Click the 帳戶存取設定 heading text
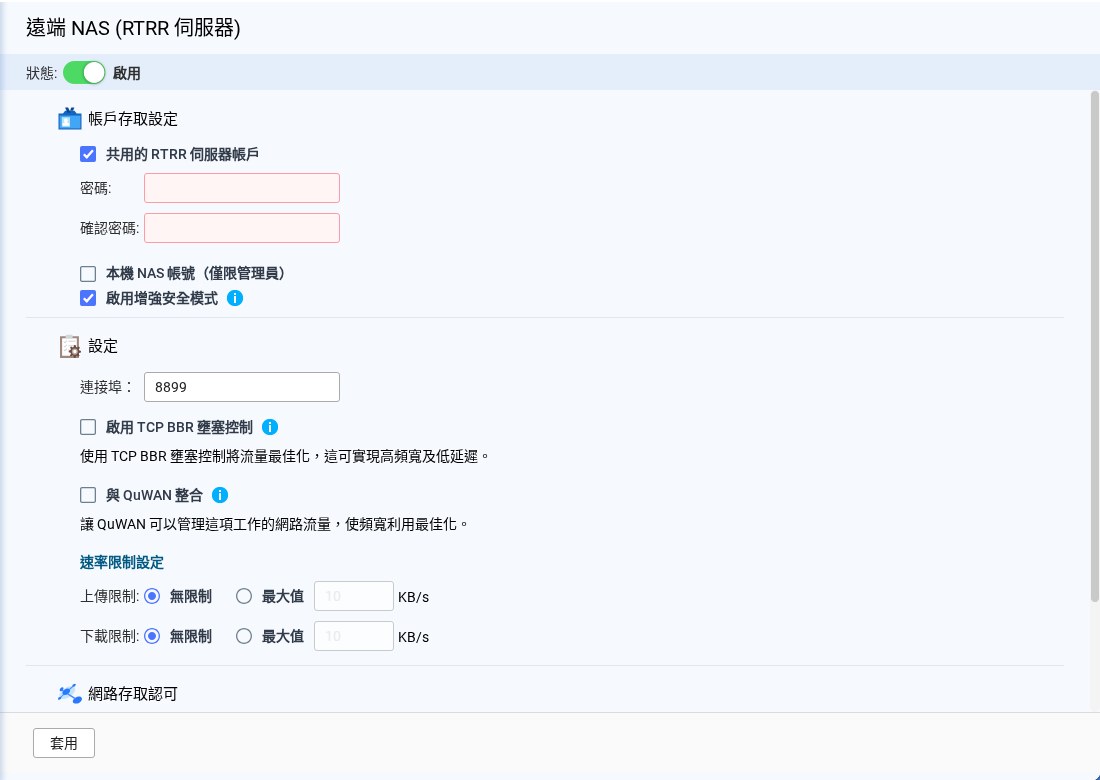The width and height of the screenshot is (1100, 780). click(133, 119)
